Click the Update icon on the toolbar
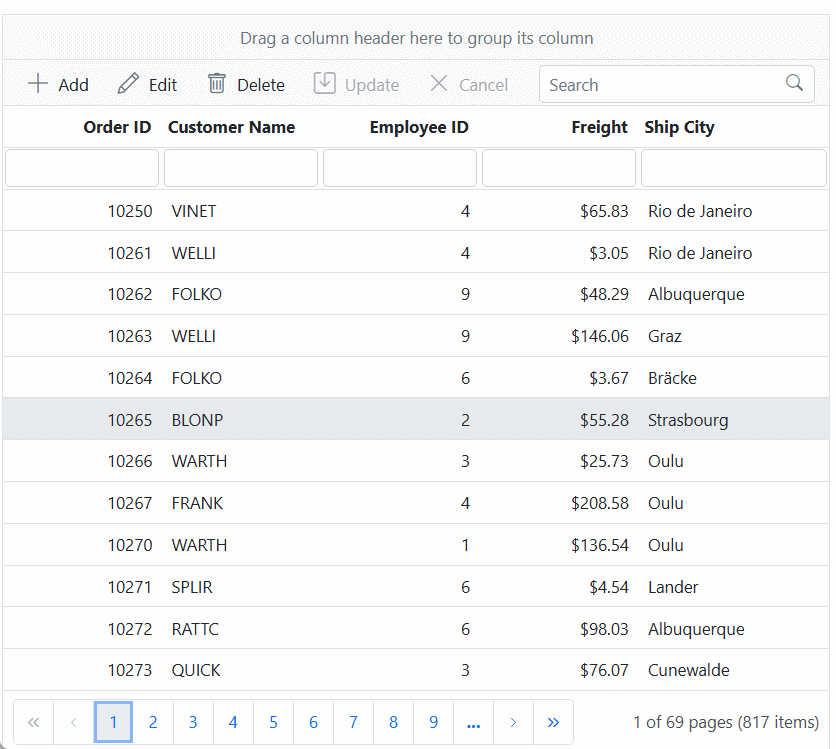 (324, 84)
